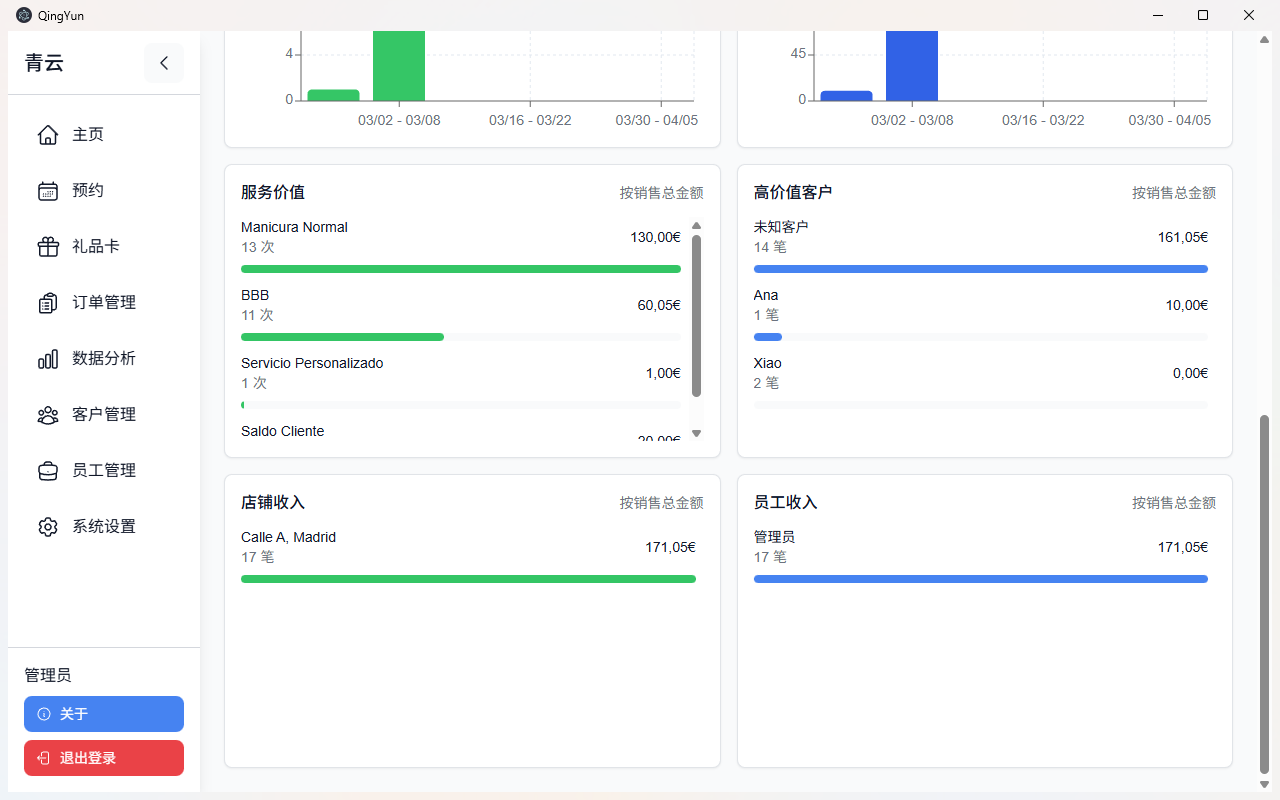The height and width of the screenshot is (800, 1280).
Task: Click the 未知客户 customer name
Action: 781,227
